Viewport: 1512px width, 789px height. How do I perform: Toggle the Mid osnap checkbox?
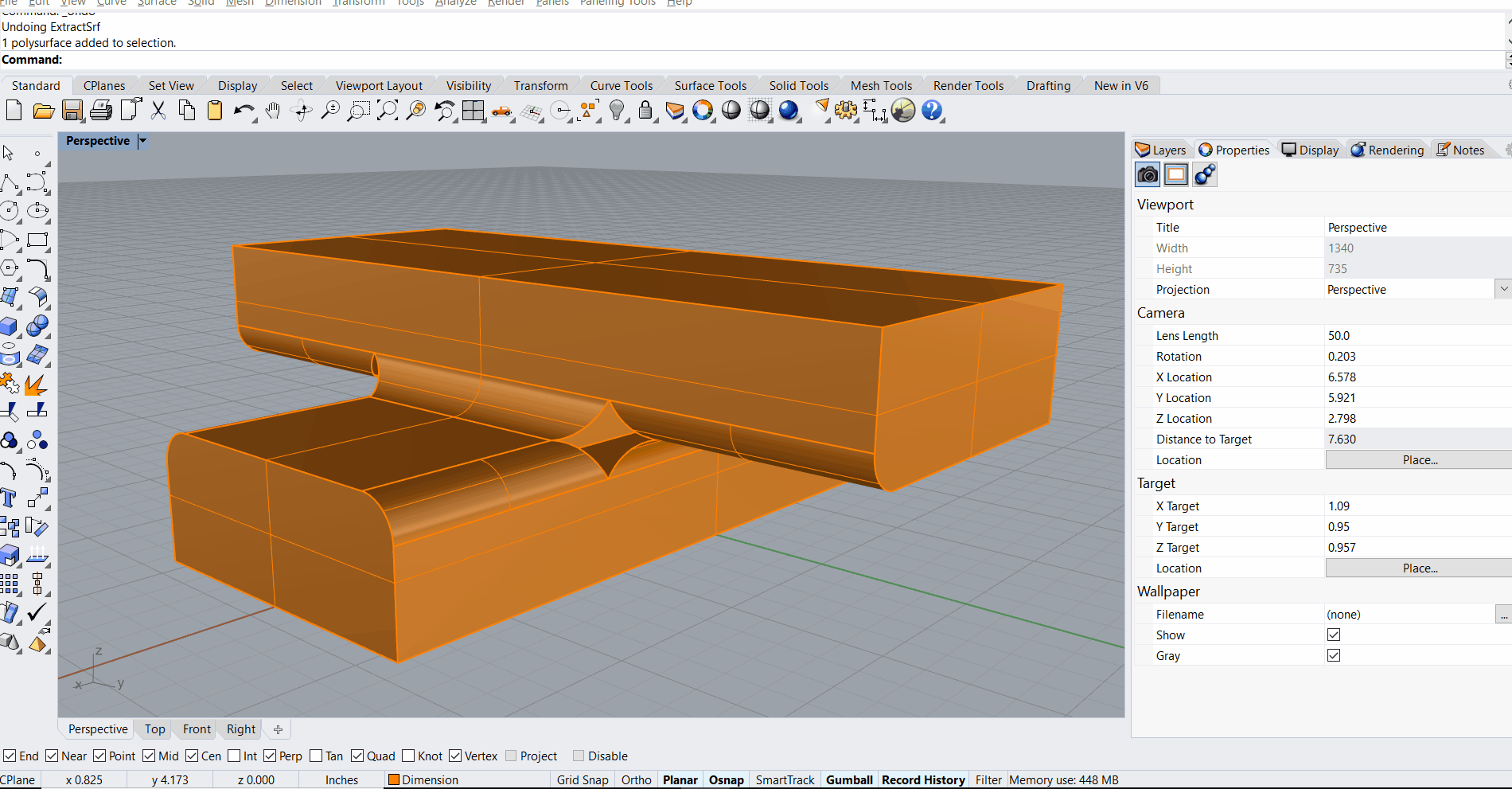tap(149, 756)
